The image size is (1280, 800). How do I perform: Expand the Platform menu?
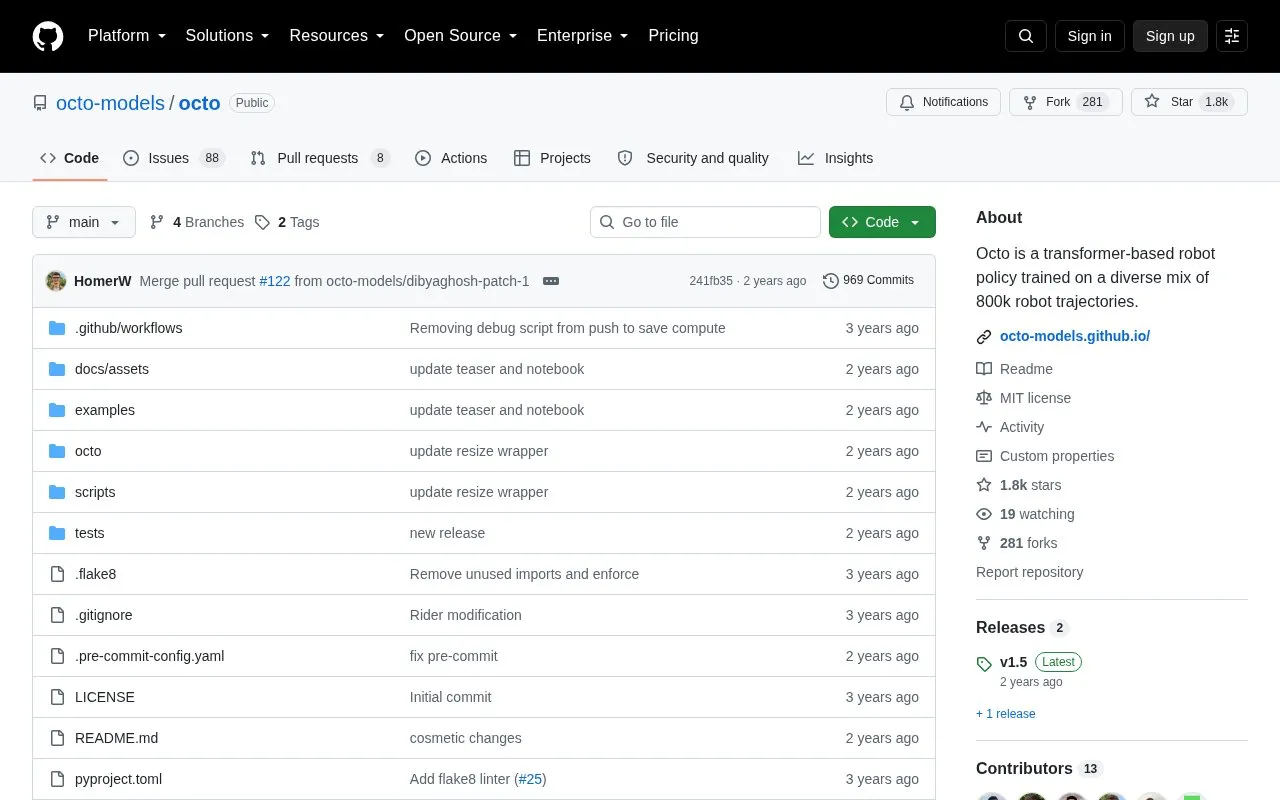point(127,36)
